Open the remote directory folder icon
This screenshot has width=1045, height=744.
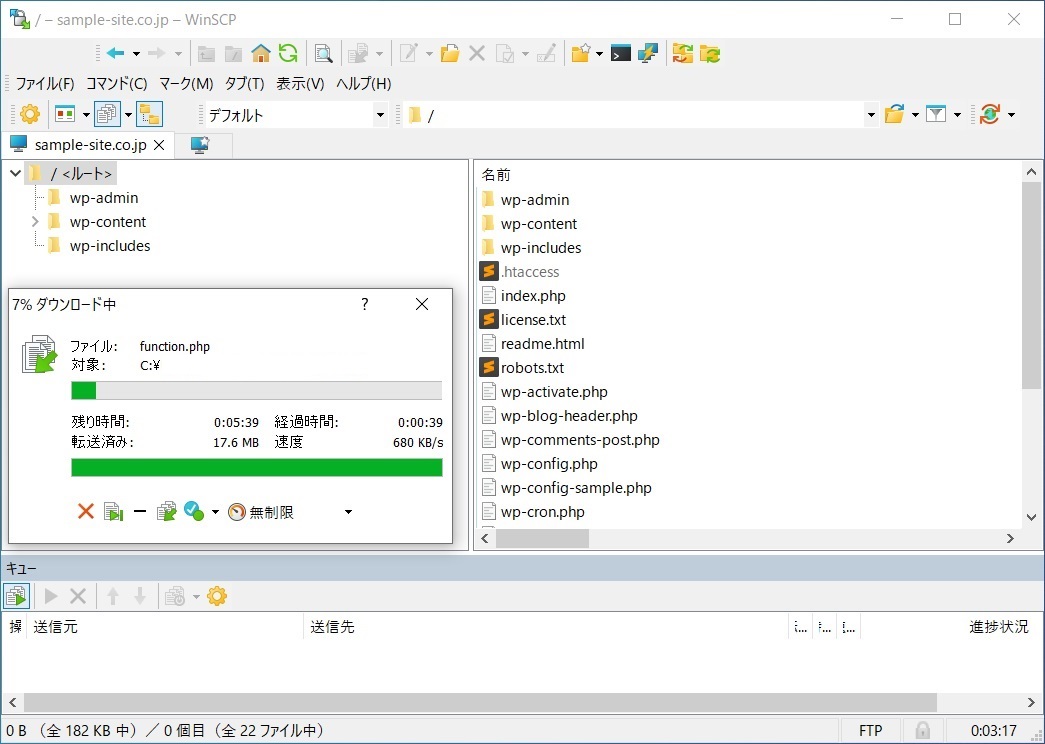pos(894,115)
